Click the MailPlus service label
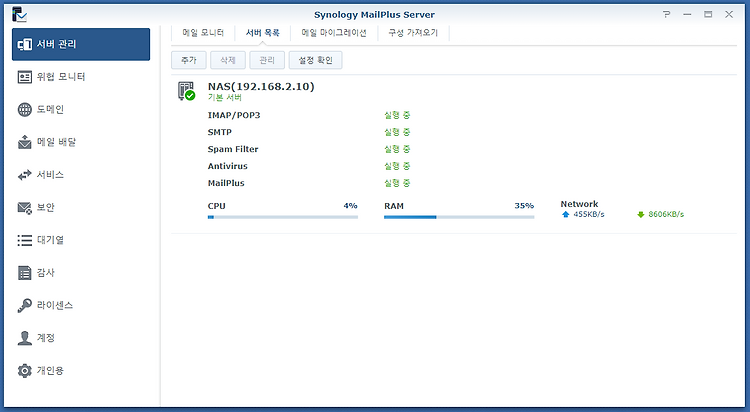Viewport: 750px width, 412px height. (x=226, y=183)
